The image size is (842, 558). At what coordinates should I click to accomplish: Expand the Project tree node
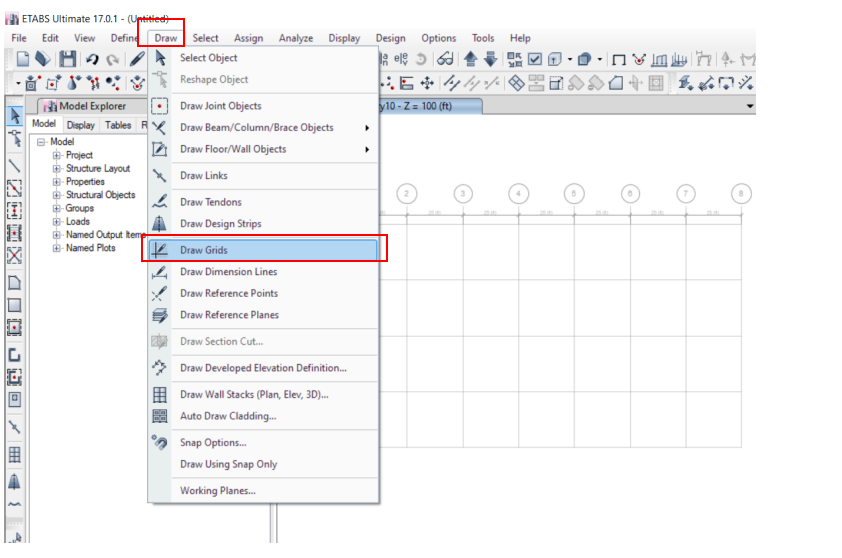point(57,155)
